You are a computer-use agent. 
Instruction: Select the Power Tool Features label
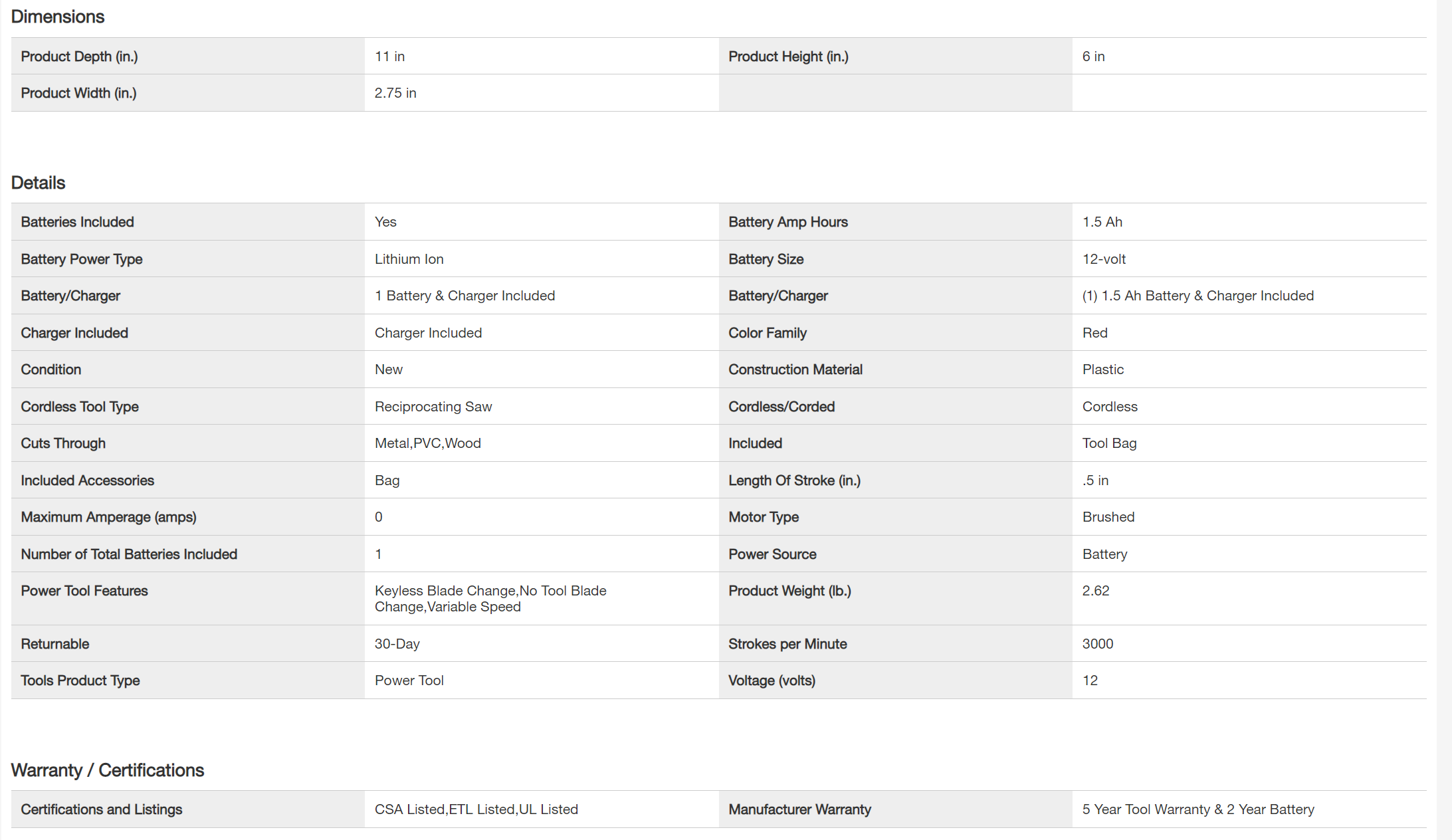(x=84, y=591)
